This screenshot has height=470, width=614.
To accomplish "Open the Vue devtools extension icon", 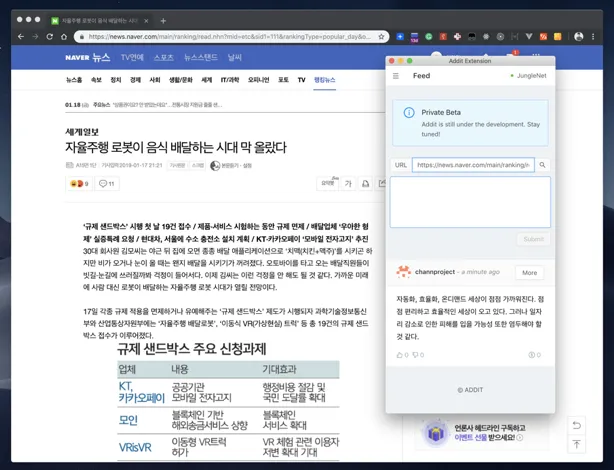I will pyautogui.click(x=529, y=36).
